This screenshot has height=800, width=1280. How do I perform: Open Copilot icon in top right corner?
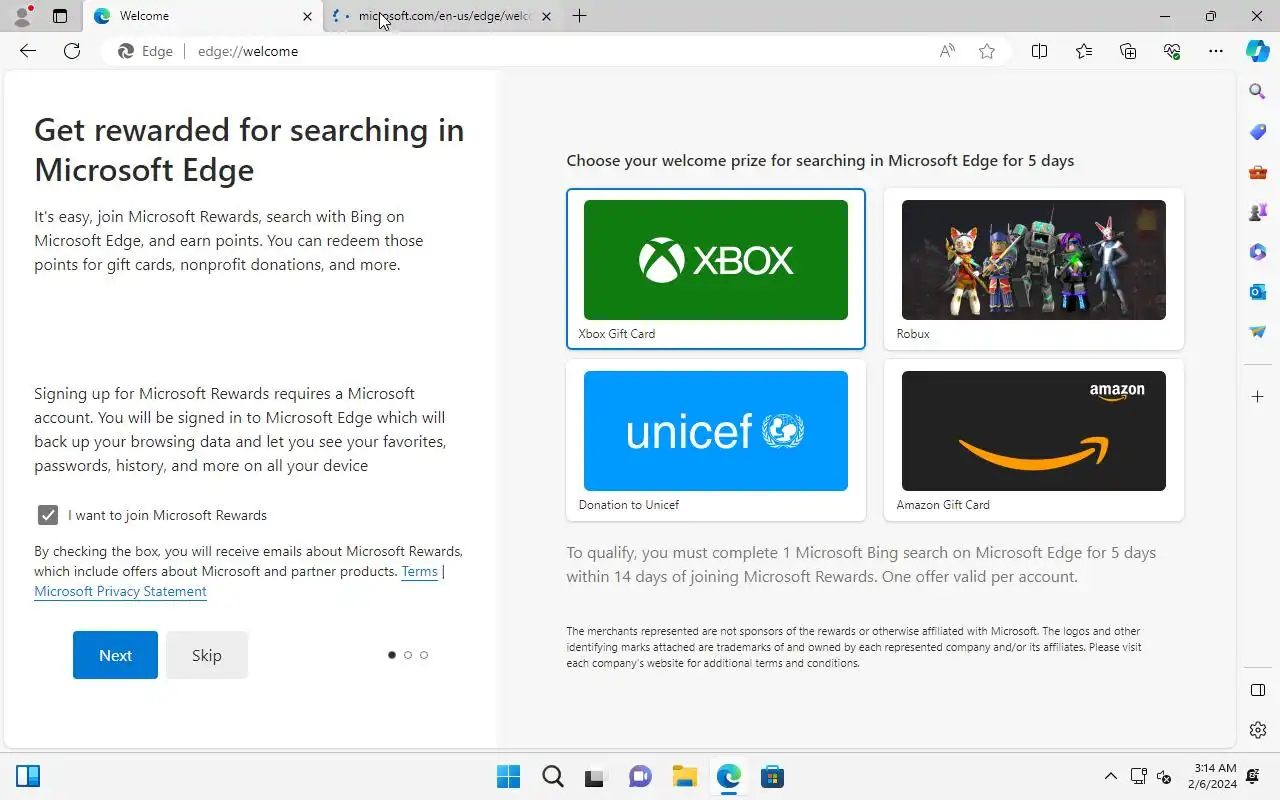pos(1258,51)
